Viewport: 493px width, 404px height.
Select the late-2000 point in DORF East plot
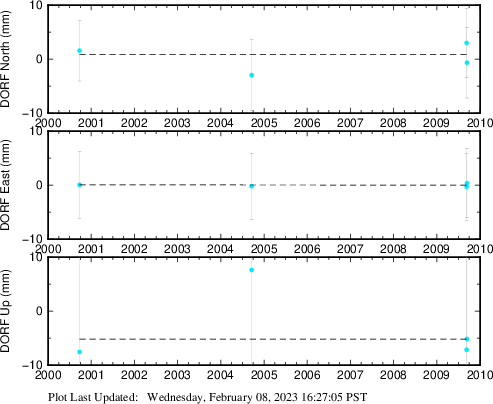[79, 185]
